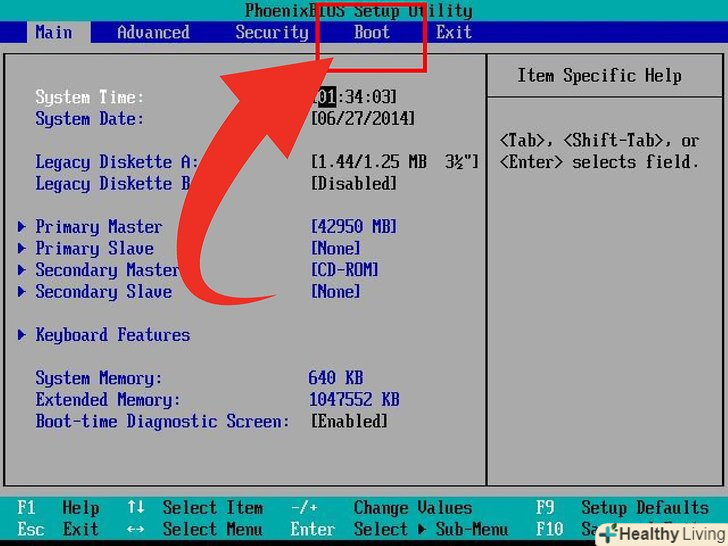Select Secondary Slave None value

336,292
